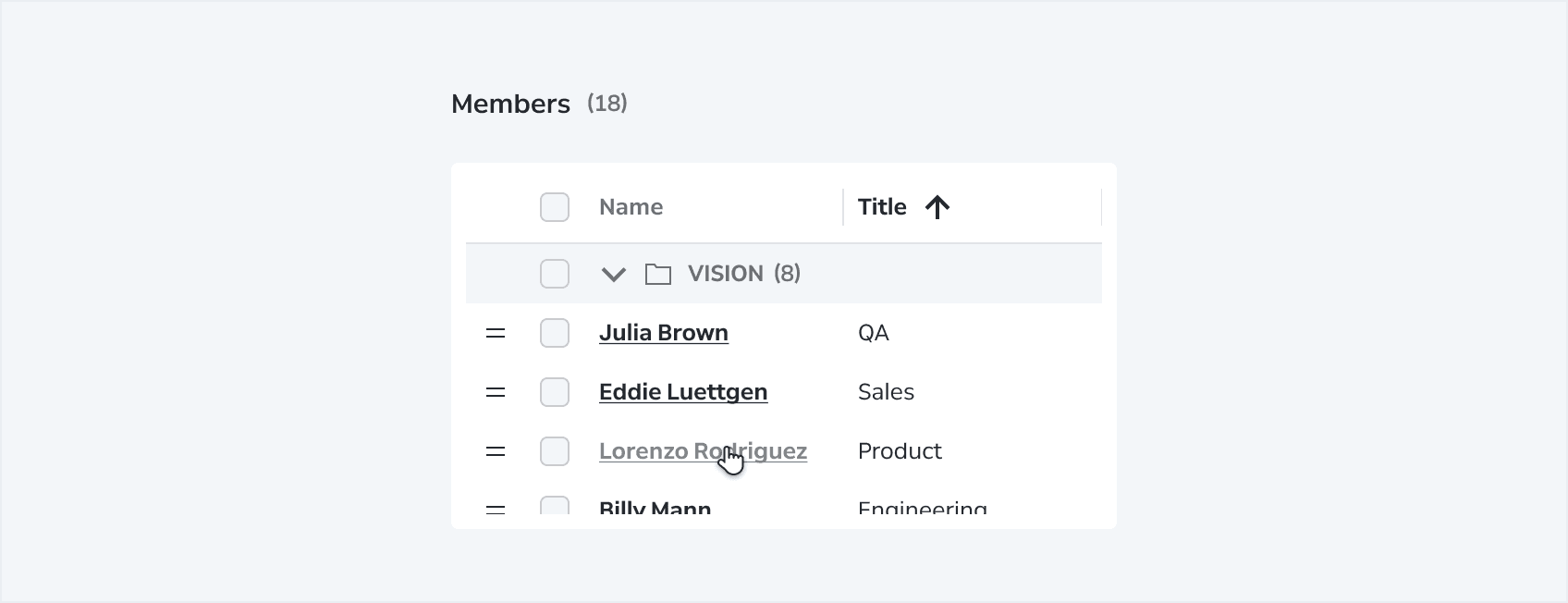Screen dimensions: 1568x603
Task: Click the Members heading text
Action: pyautogui.click(x=510, y=104)
